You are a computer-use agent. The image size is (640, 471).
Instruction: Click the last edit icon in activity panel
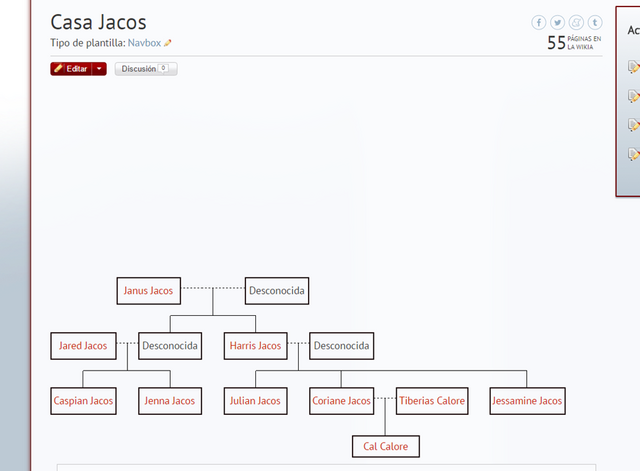click(633, 154)
